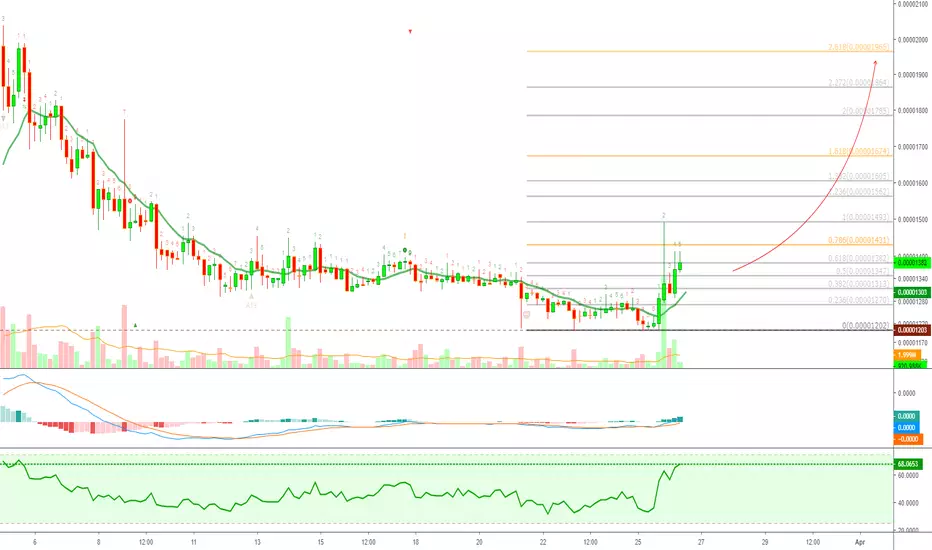
Task: Click the 0(0.00001202) Fibonacci base label
Action: [x=865, y=326]
